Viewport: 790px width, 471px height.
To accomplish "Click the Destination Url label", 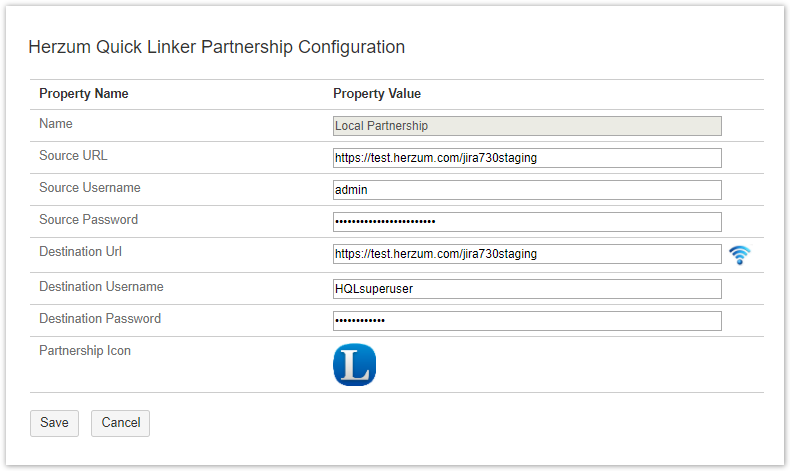I will pos(80,252).
